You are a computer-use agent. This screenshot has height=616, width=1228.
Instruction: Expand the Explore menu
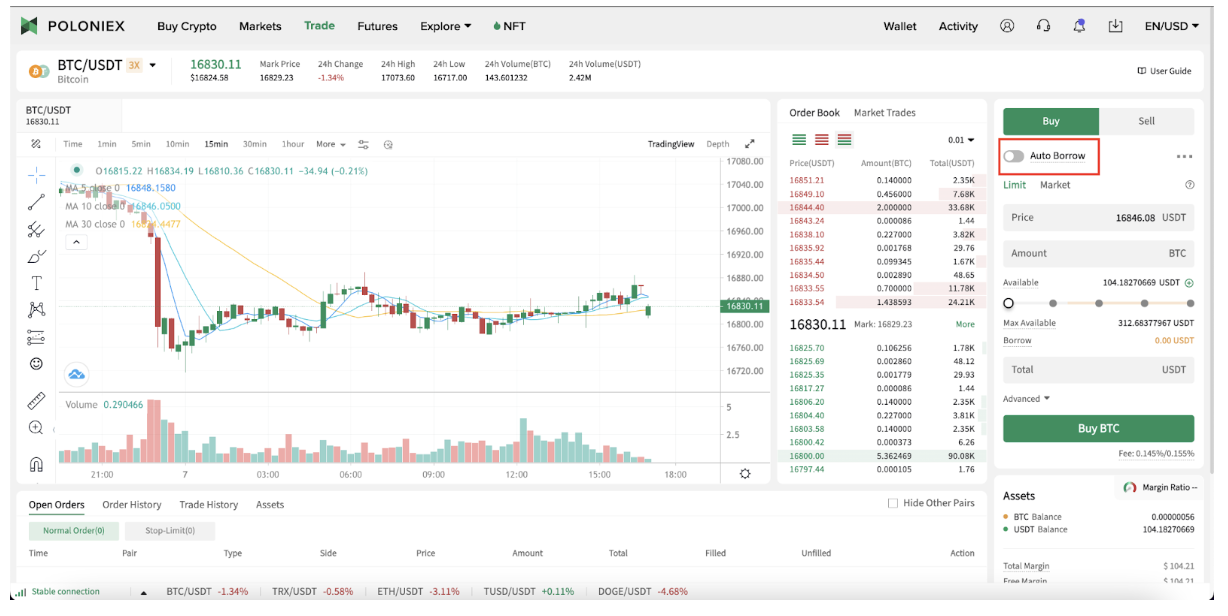446,26
